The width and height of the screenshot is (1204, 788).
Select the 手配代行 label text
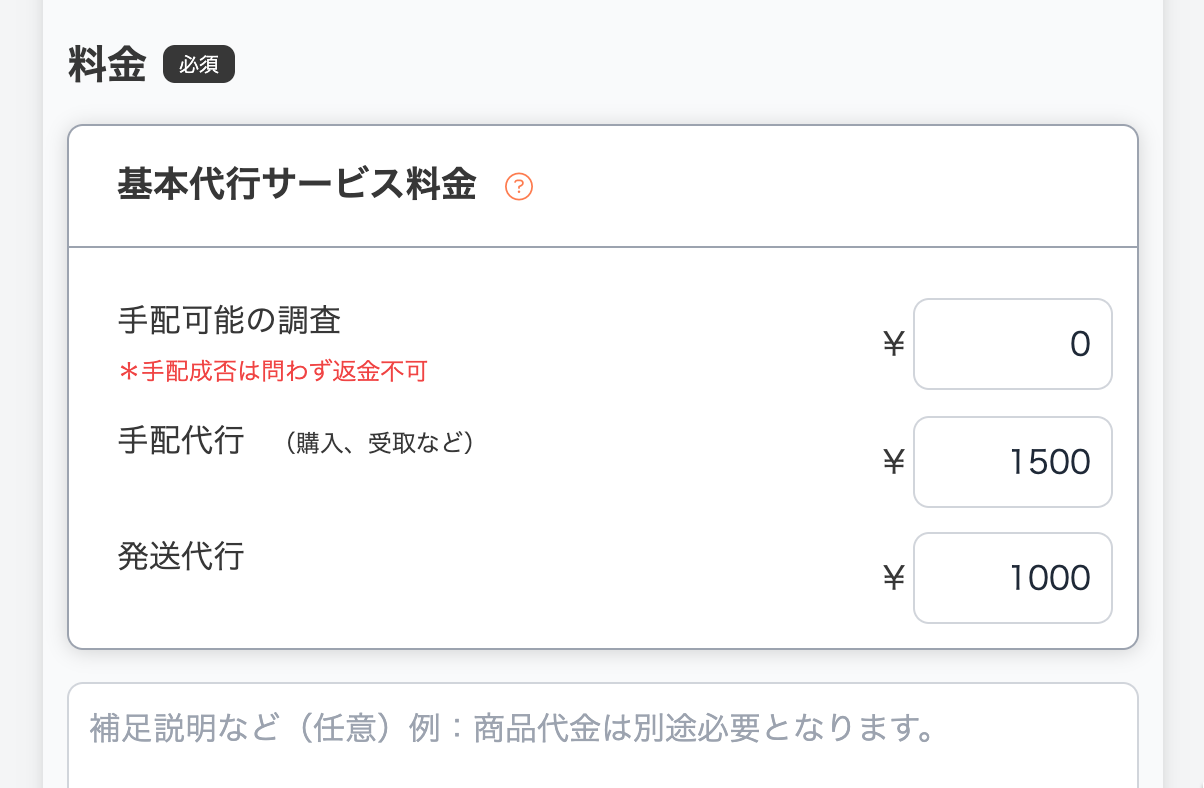coord(180,440)
